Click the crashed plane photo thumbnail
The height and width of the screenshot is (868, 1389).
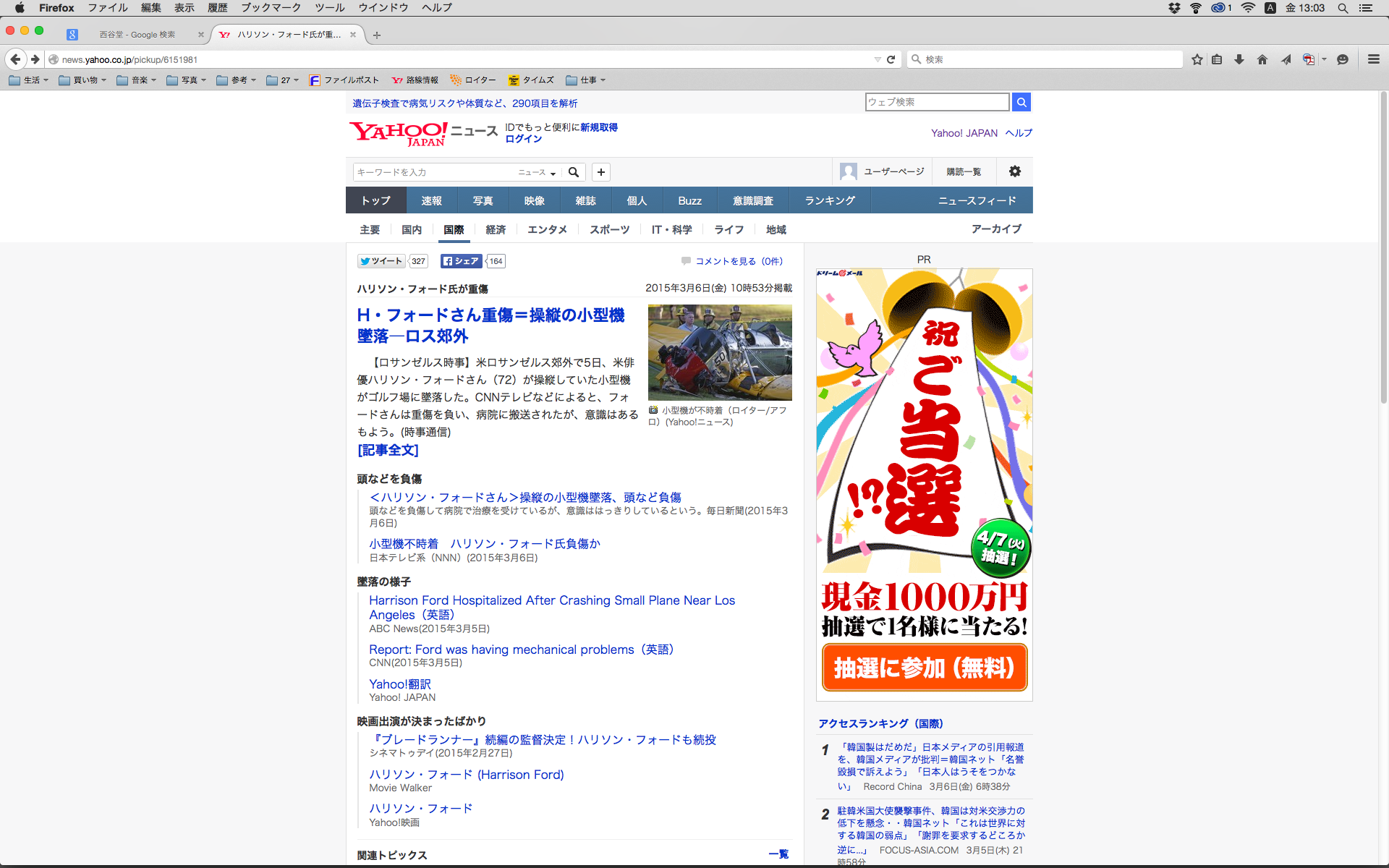click(x=720, y=352)
